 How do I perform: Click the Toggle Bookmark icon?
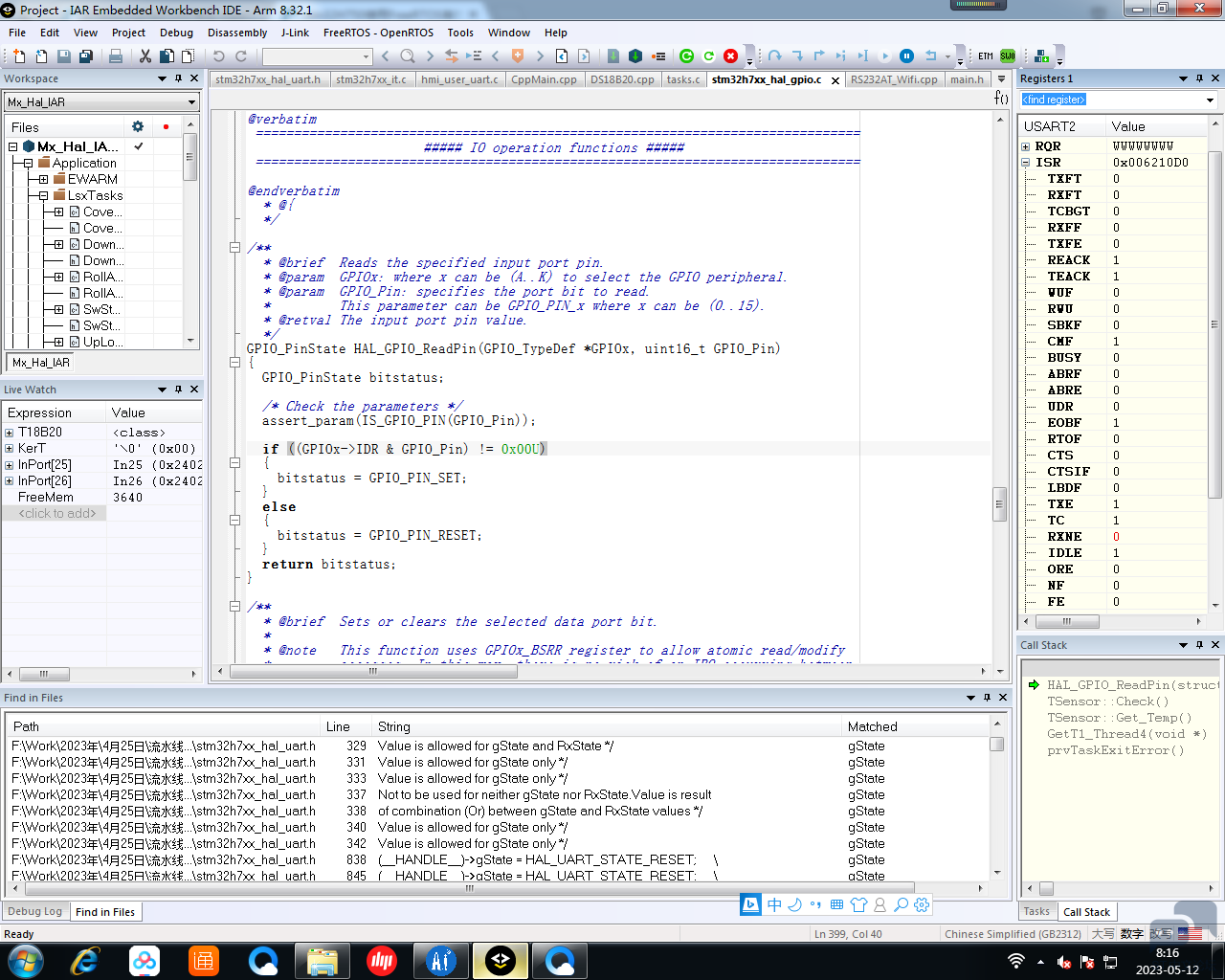(x=518, y=56)
